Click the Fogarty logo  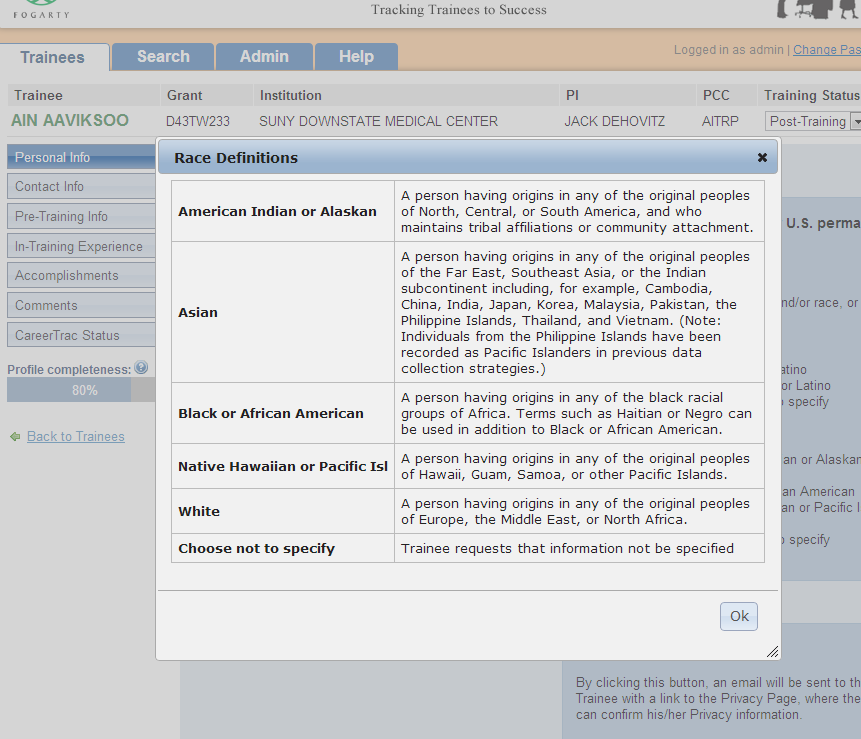point(34,10)
